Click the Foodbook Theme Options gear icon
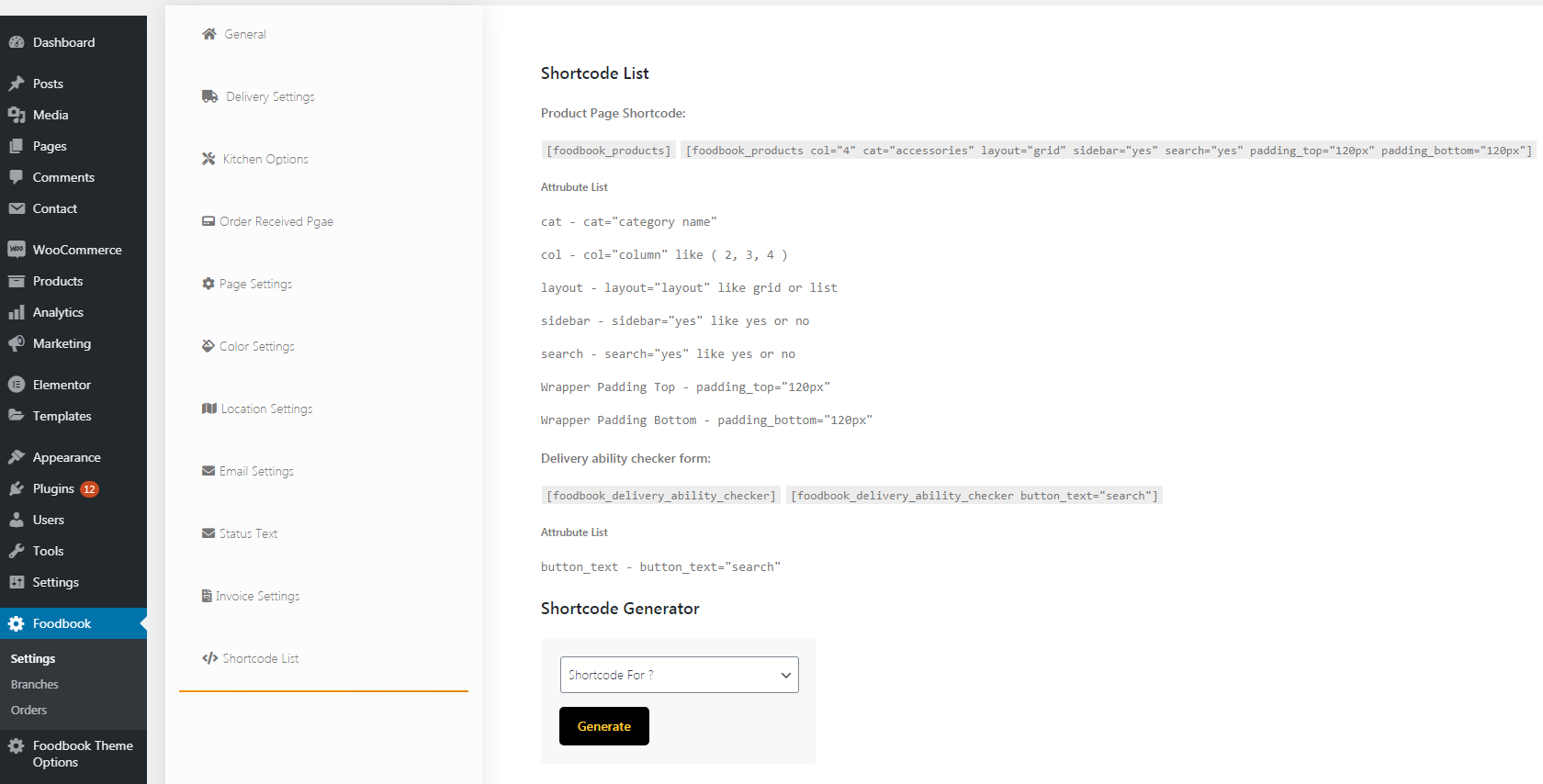This screenshot has width=1543, height=784. pyautogui.click(x=17, y=746)
